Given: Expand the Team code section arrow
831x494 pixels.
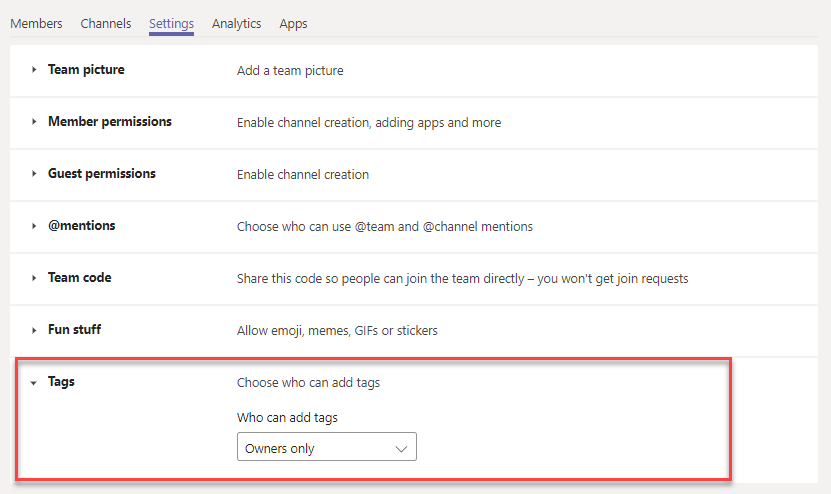Looking at the screenshot, I should click(x=34, y=278).
